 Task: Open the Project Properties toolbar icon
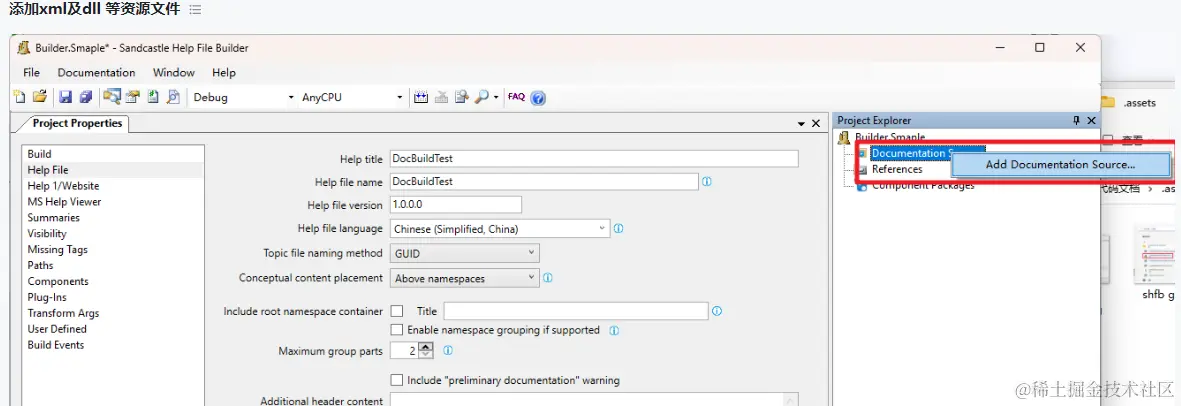(x=133, y=96)
